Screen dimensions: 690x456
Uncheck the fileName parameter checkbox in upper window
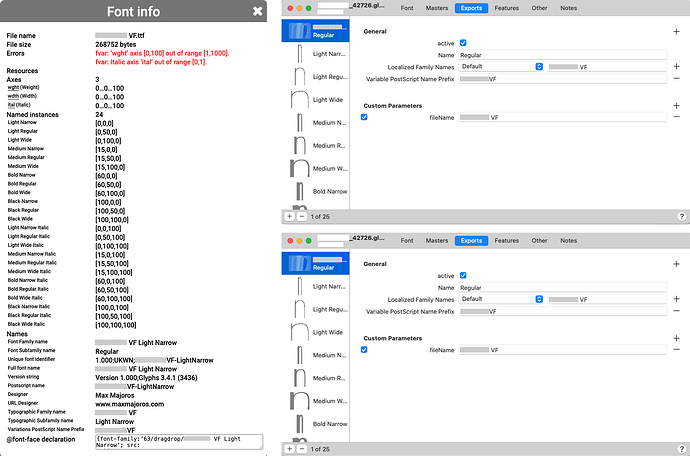click(x=364, y=117)
